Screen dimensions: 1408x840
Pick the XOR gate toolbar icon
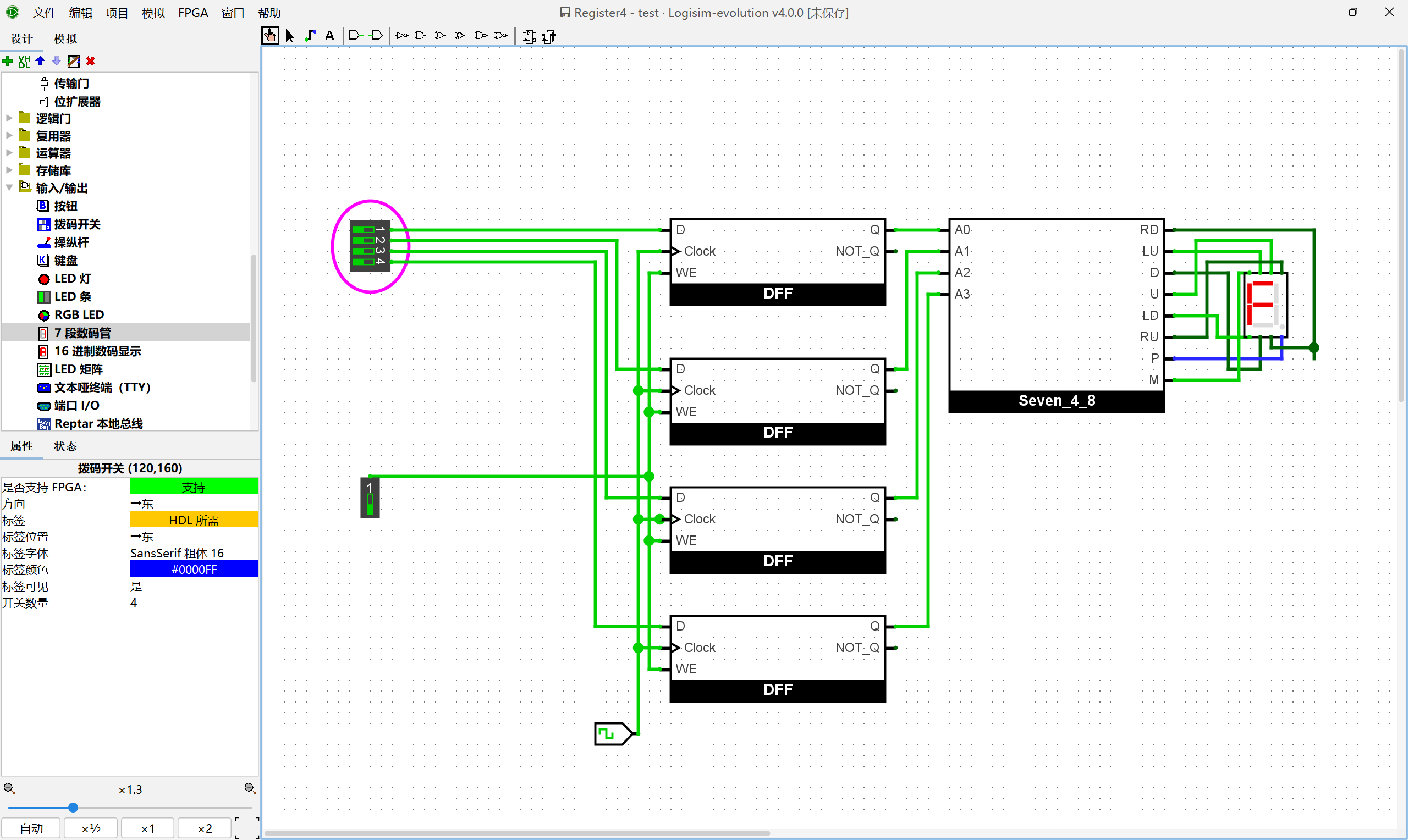coord(460,36)
